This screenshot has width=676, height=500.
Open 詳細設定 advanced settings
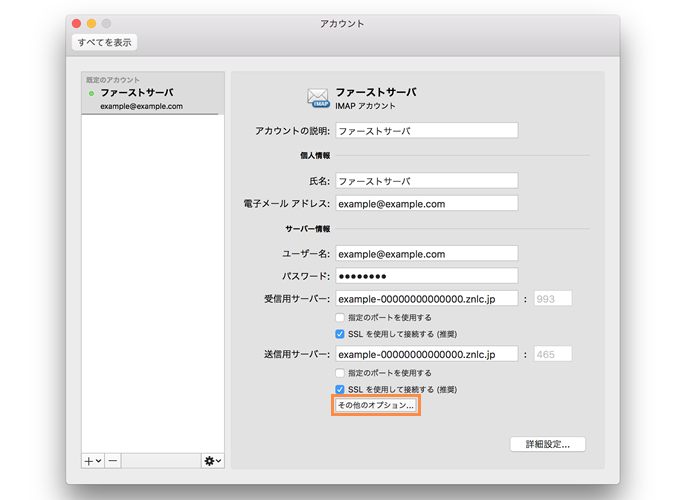[x=547, y=443]
